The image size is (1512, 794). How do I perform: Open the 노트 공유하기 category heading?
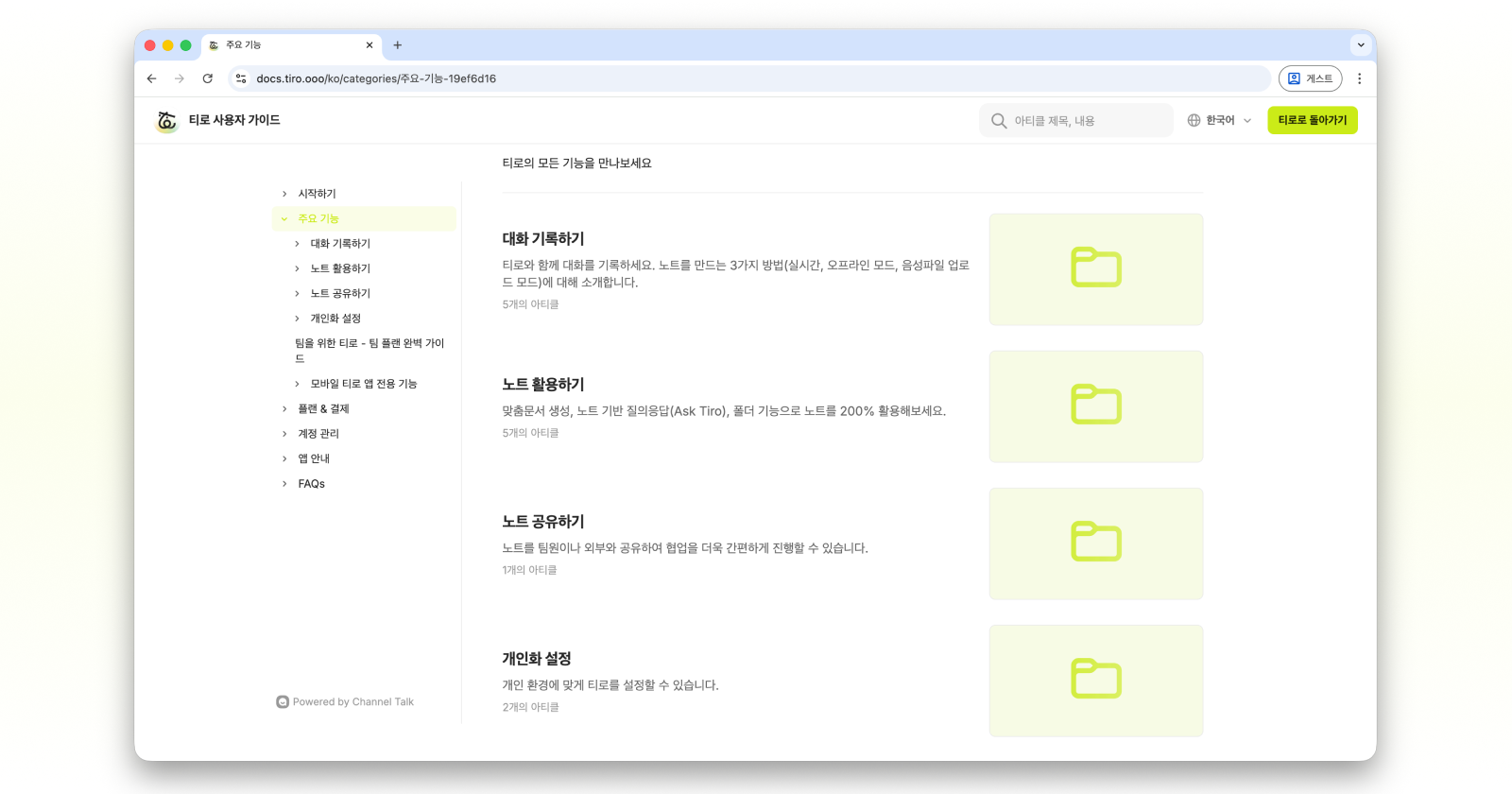(543, 522)
